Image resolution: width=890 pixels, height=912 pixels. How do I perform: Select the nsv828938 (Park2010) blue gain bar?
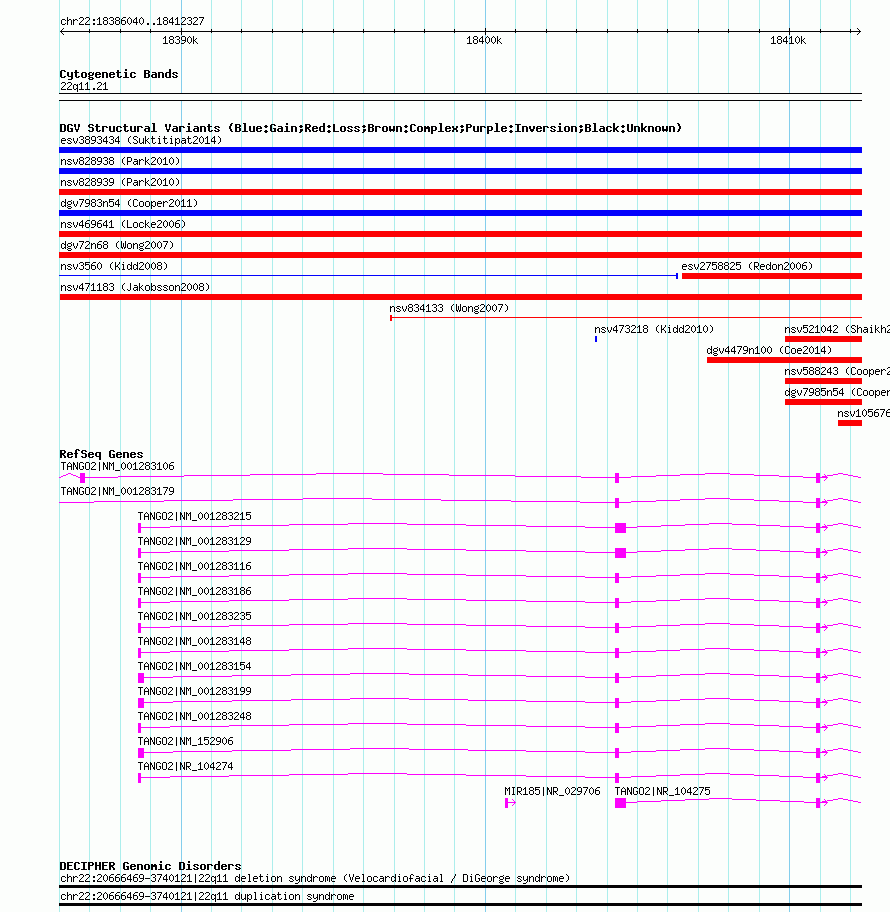[460, 171]
